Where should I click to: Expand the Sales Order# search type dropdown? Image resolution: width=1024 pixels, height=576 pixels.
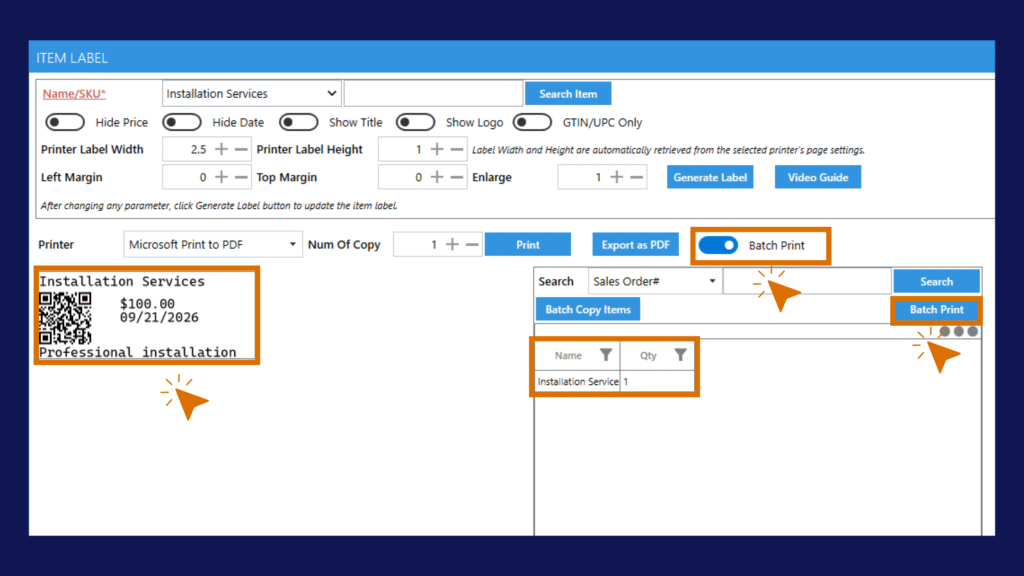(x=655, y=281)
